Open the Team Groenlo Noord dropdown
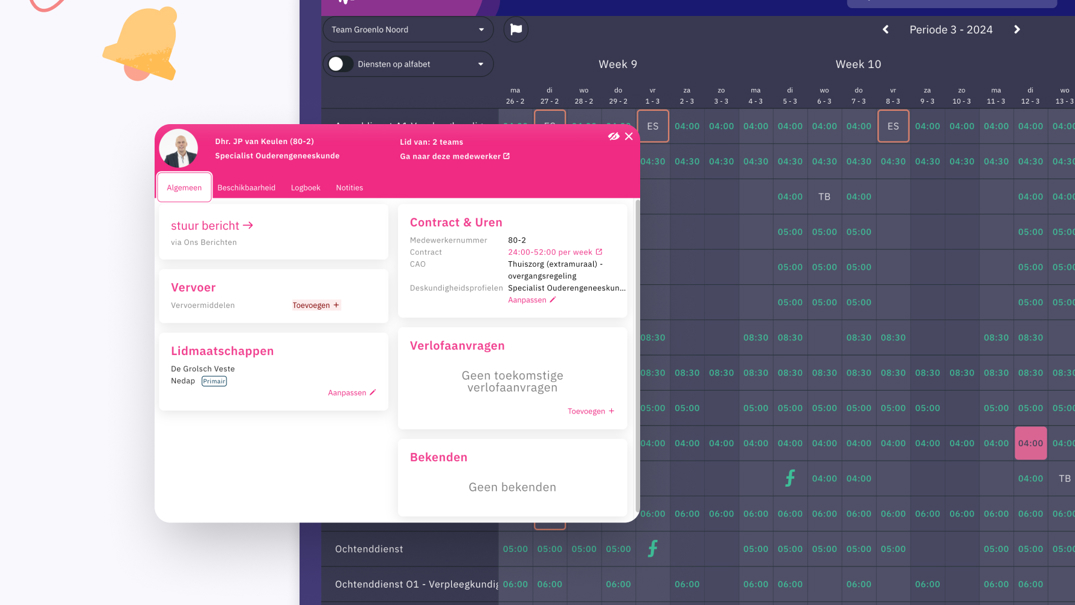The image size is (1075, 605). click(408, 30)
